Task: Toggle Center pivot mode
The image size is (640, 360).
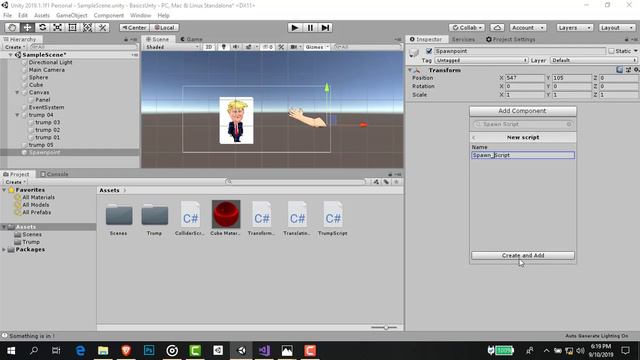Action: (x=134, y=27)
